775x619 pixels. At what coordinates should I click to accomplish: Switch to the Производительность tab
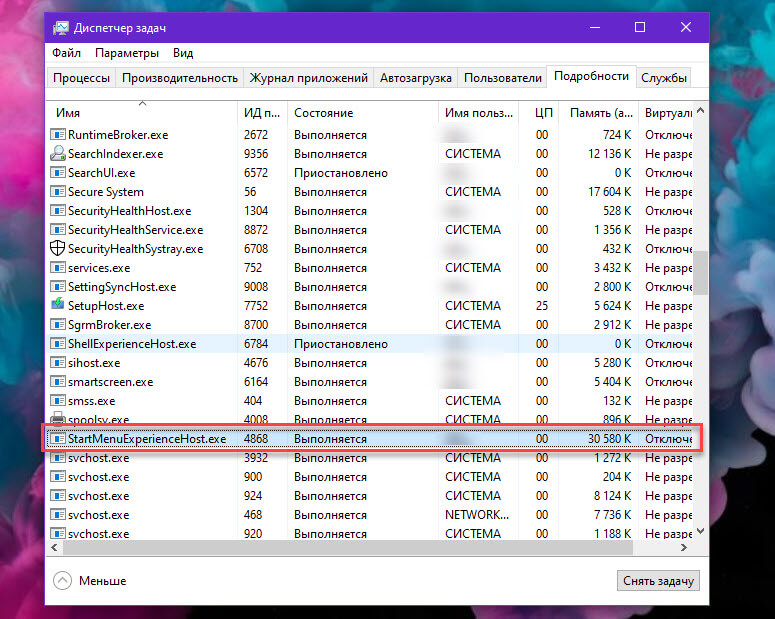click(x=179, y=78)
